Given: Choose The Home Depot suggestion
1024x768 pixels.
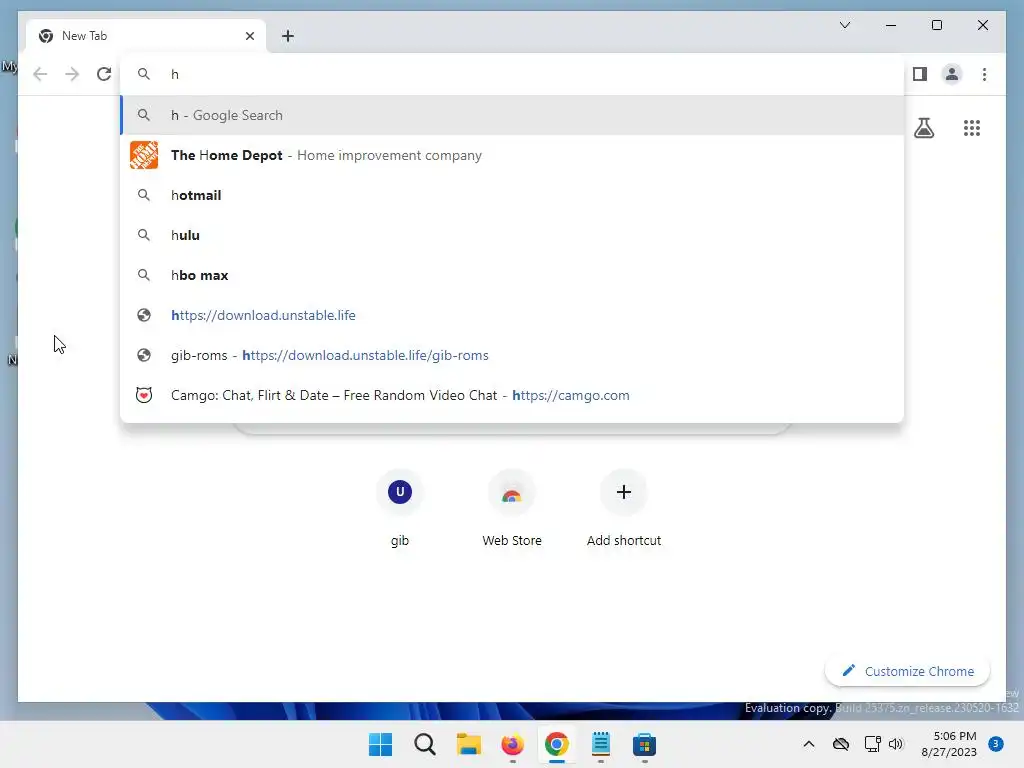Looking at the screenshot, I should [x=512, y=155].
